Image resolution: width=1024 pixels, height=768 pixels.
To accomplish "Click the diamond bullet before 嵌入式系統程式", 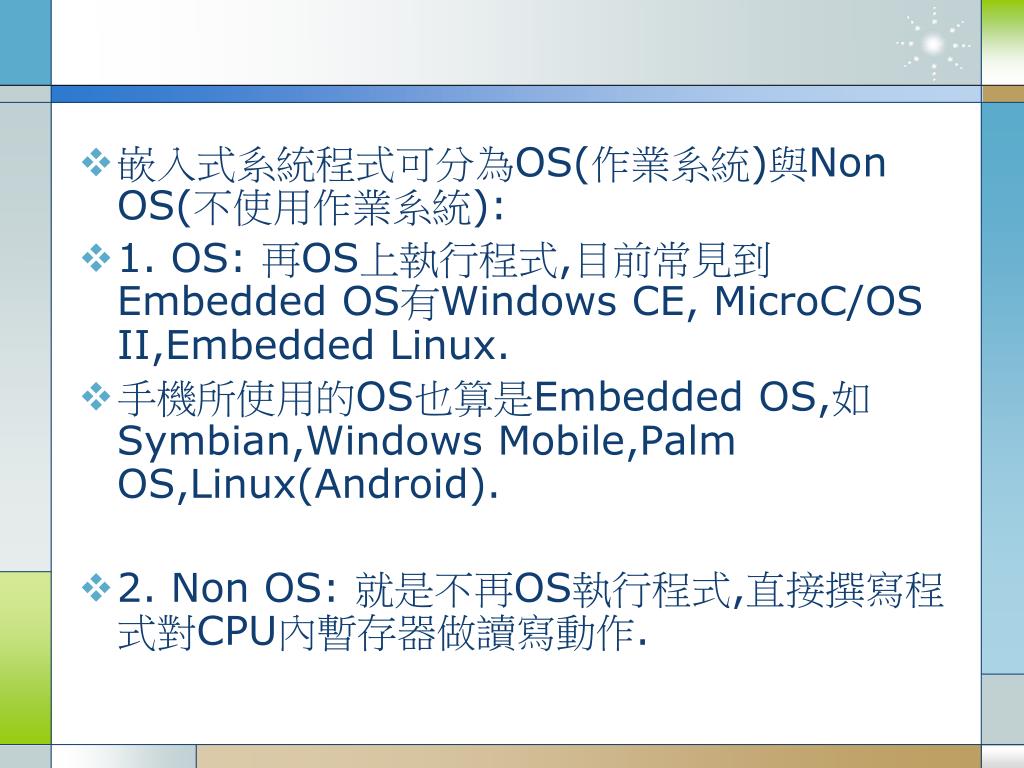I will (95, 163).
